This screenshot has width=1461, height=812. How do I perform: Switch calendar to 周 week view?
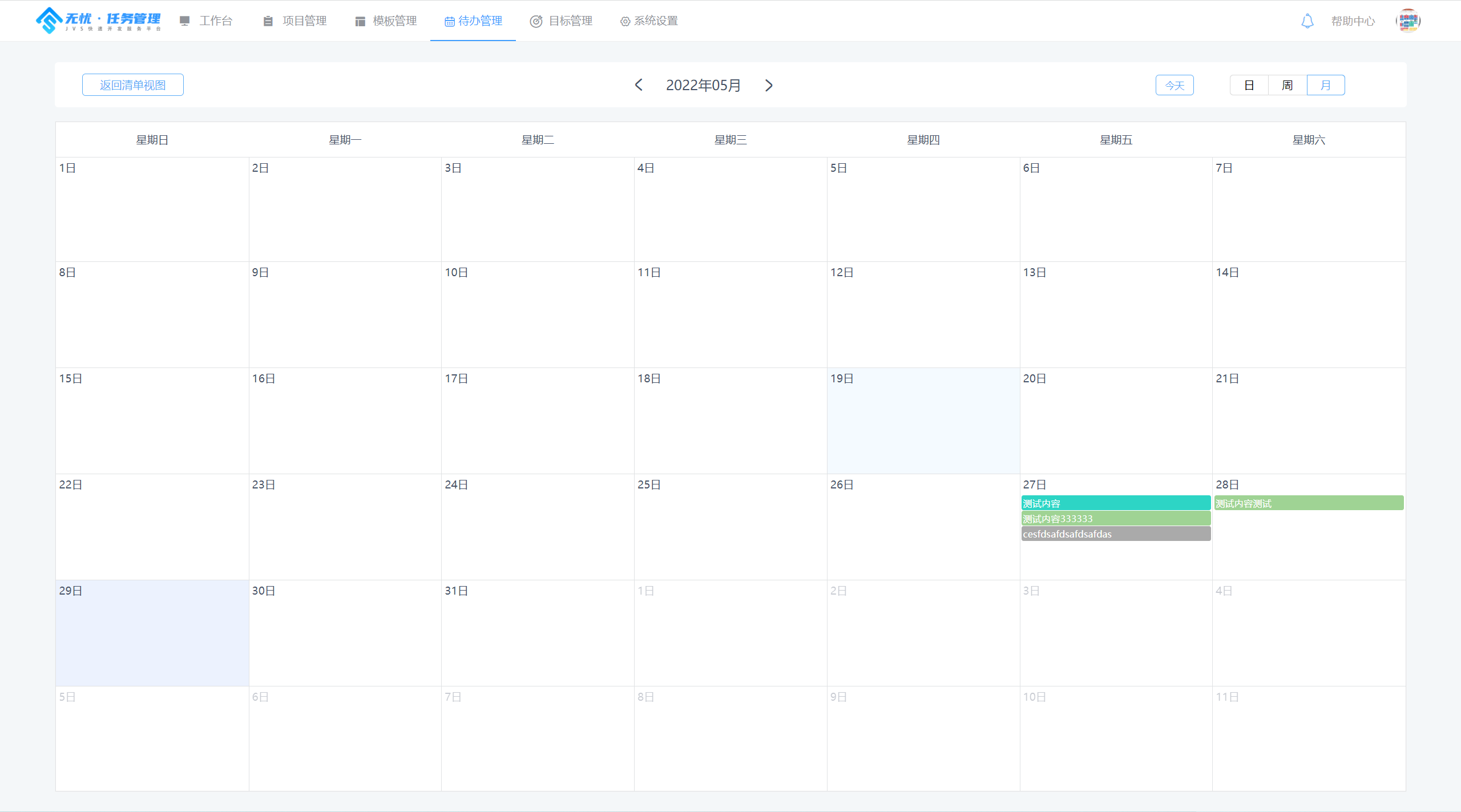pyautogui.click(x=1287, y=85)
